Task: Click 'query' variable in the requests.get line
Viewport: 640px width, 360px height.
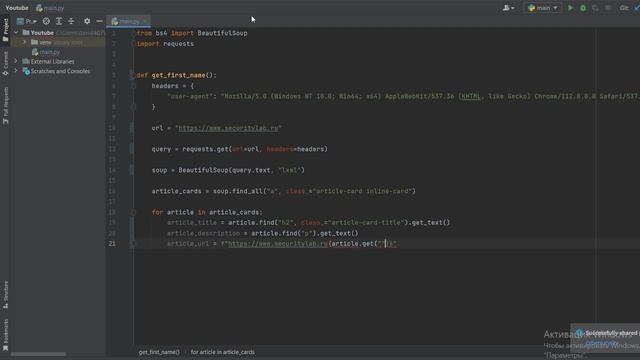Action: (x=161, y=149)
